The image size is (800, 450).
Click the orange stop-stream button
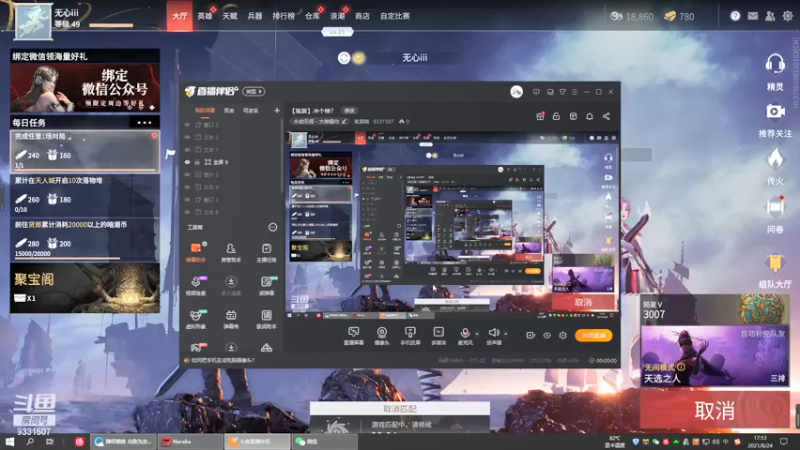click(593, 335)
